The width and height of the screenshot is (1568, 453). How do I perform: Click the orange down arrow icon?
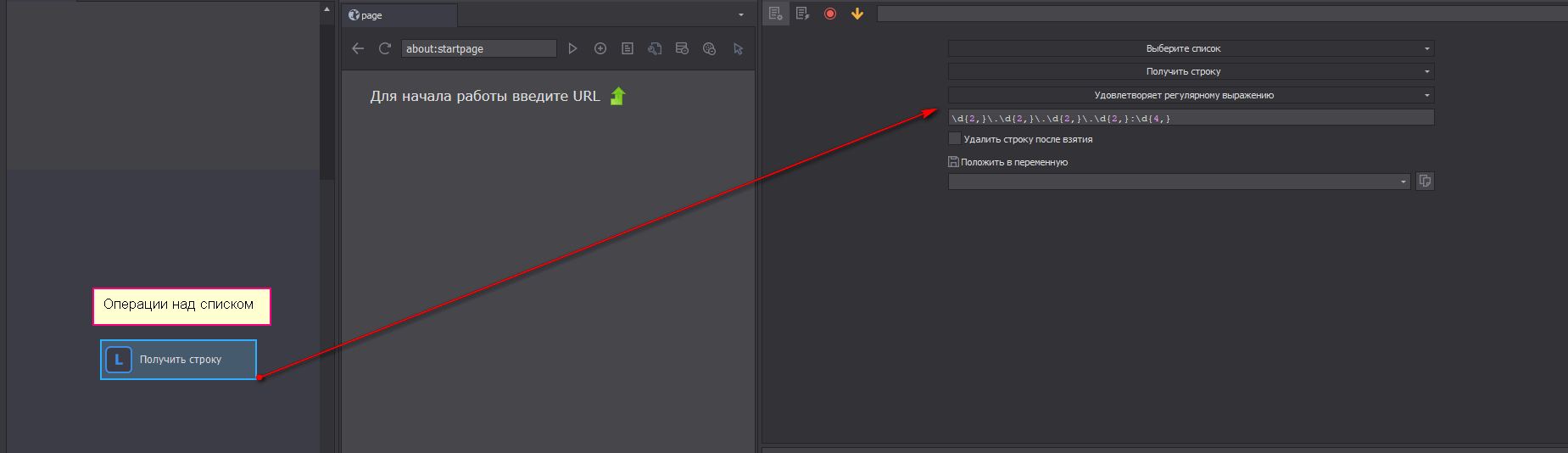point(857,14)
